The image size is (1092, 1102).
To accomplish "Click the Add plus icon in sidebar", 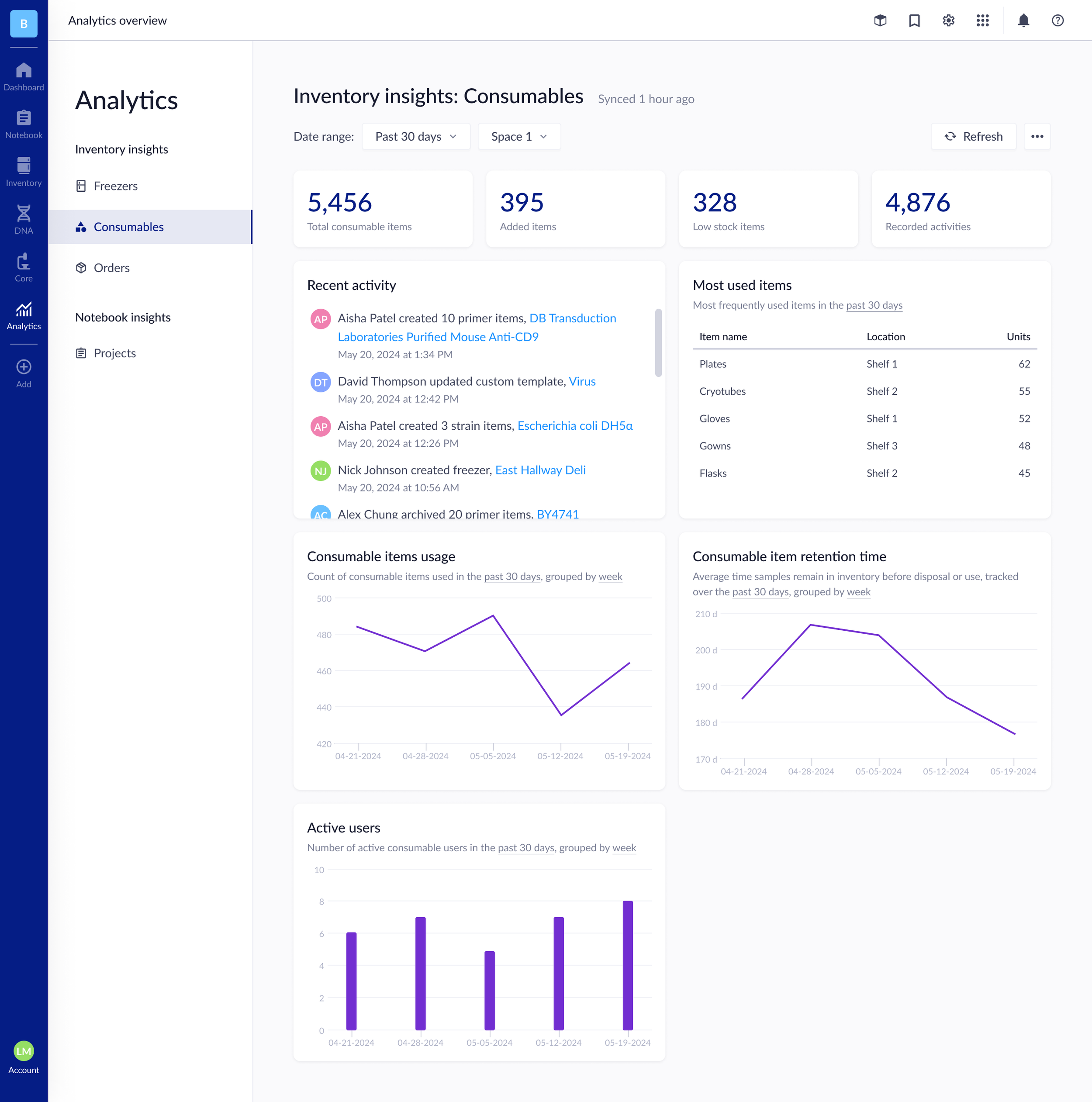I will pyautogui.click(x=24, y=367).
